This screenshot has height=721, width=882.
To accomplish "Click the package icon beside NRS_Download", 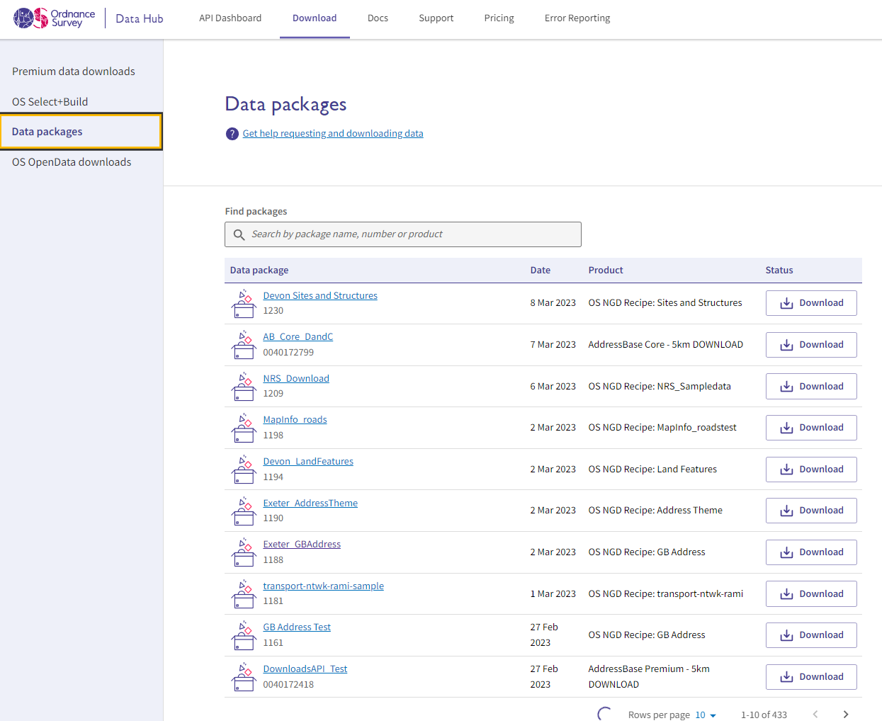I will point(243,386).
